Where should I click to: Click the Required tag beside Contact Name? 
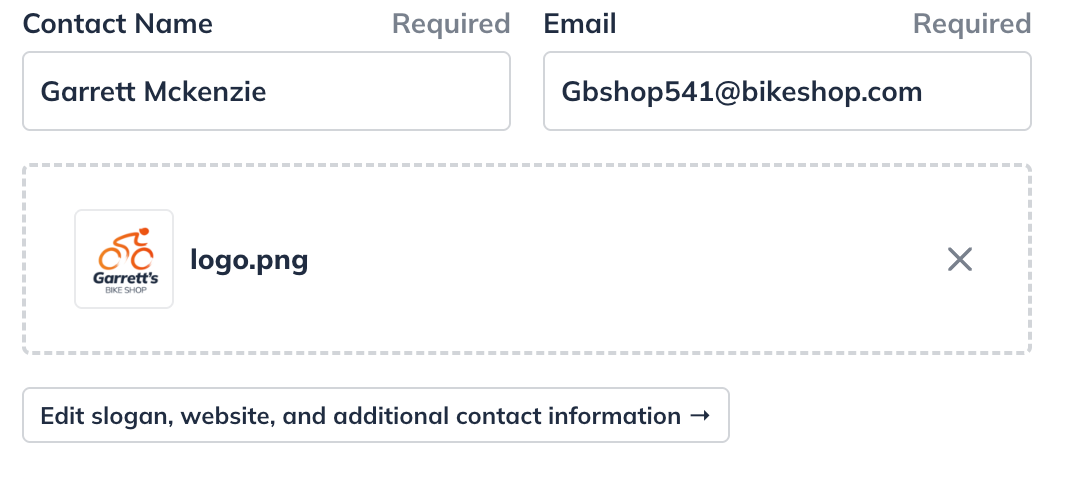(x=451, y=24)
